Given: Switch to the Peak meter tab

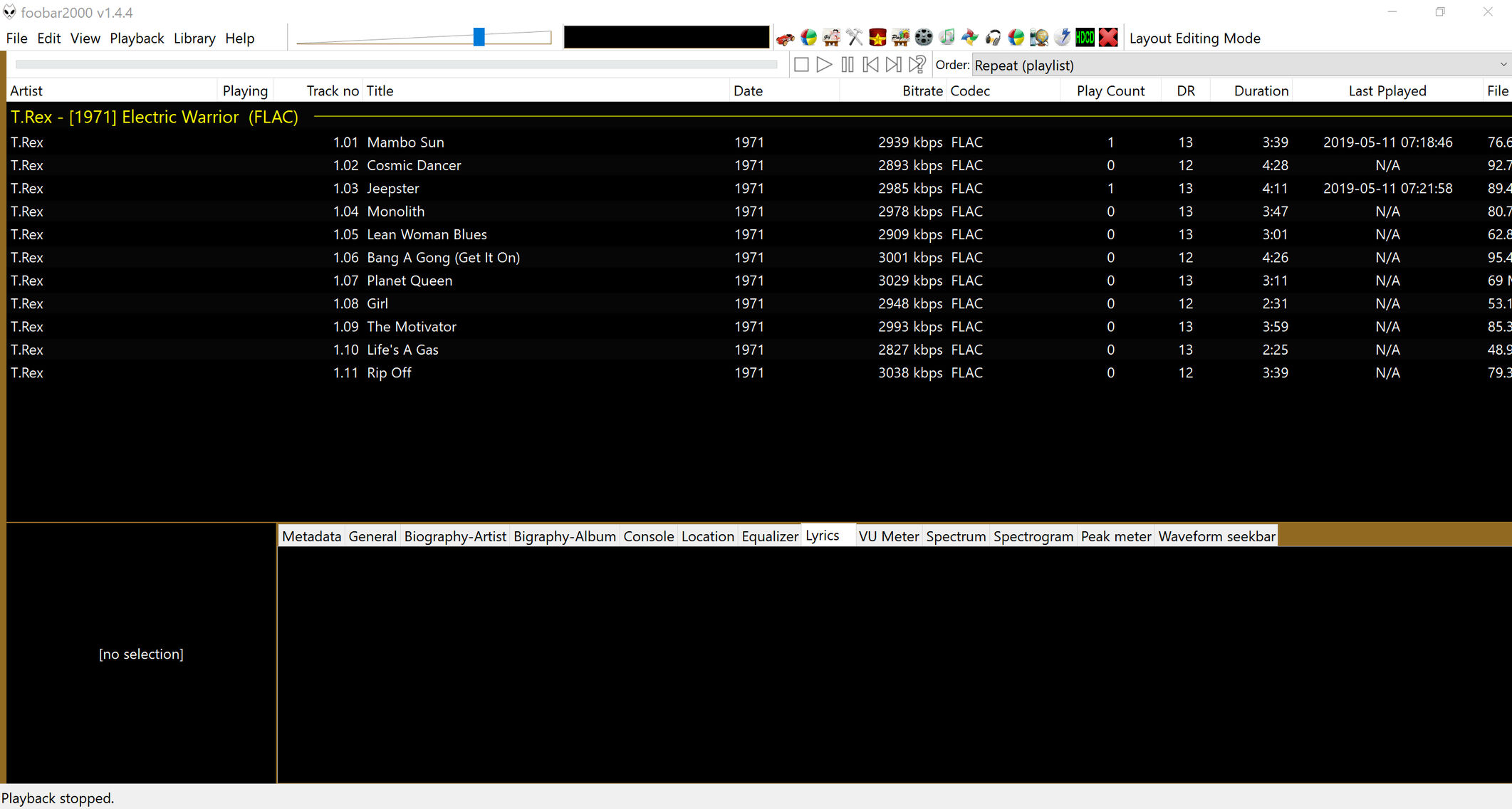Looking at the screenshot, I should (1116, 536).
